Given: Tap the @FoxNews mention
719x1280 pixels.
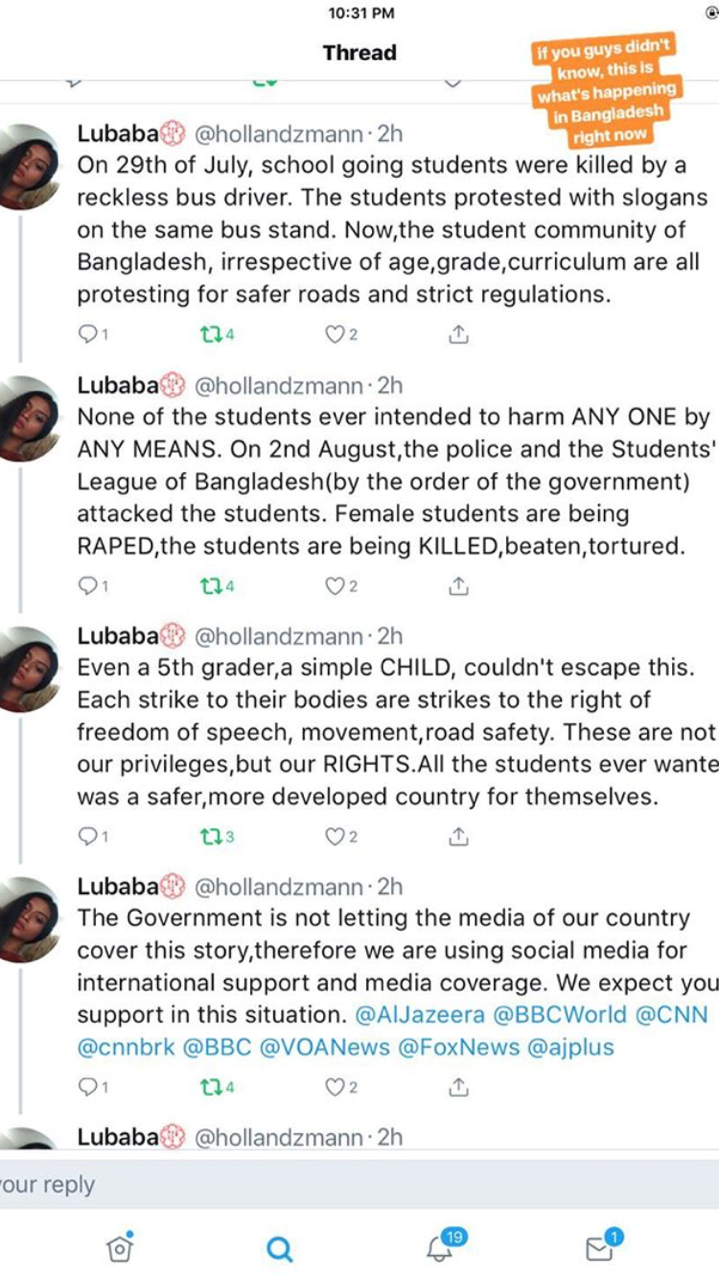Looking at the screenshot, I should coord(464,1047).
